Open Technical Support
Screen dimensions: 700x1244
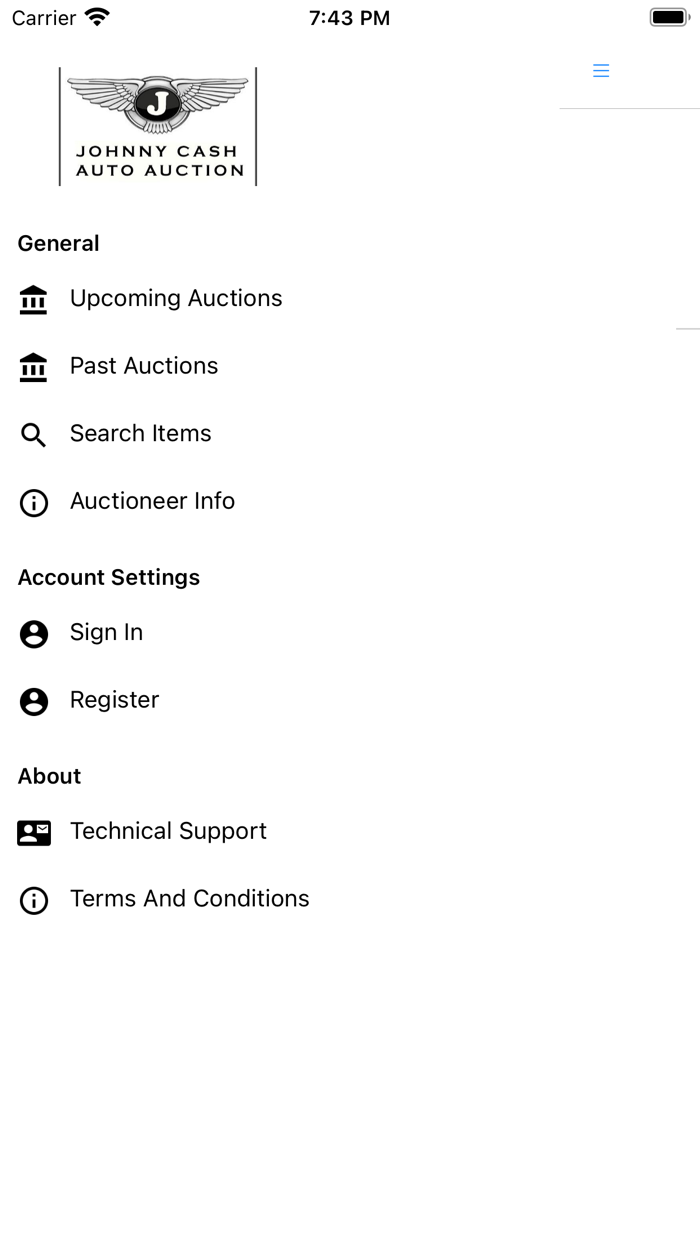pyautogui.click(x=168, y=831)
